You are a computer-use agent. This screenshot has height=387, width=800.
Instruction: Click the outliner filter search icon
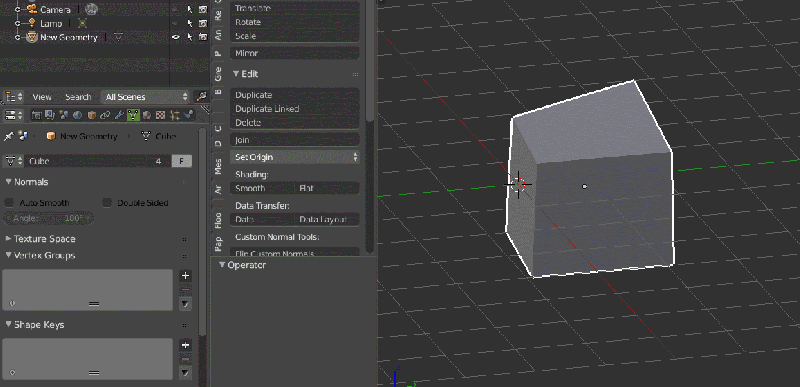[202, 96]
